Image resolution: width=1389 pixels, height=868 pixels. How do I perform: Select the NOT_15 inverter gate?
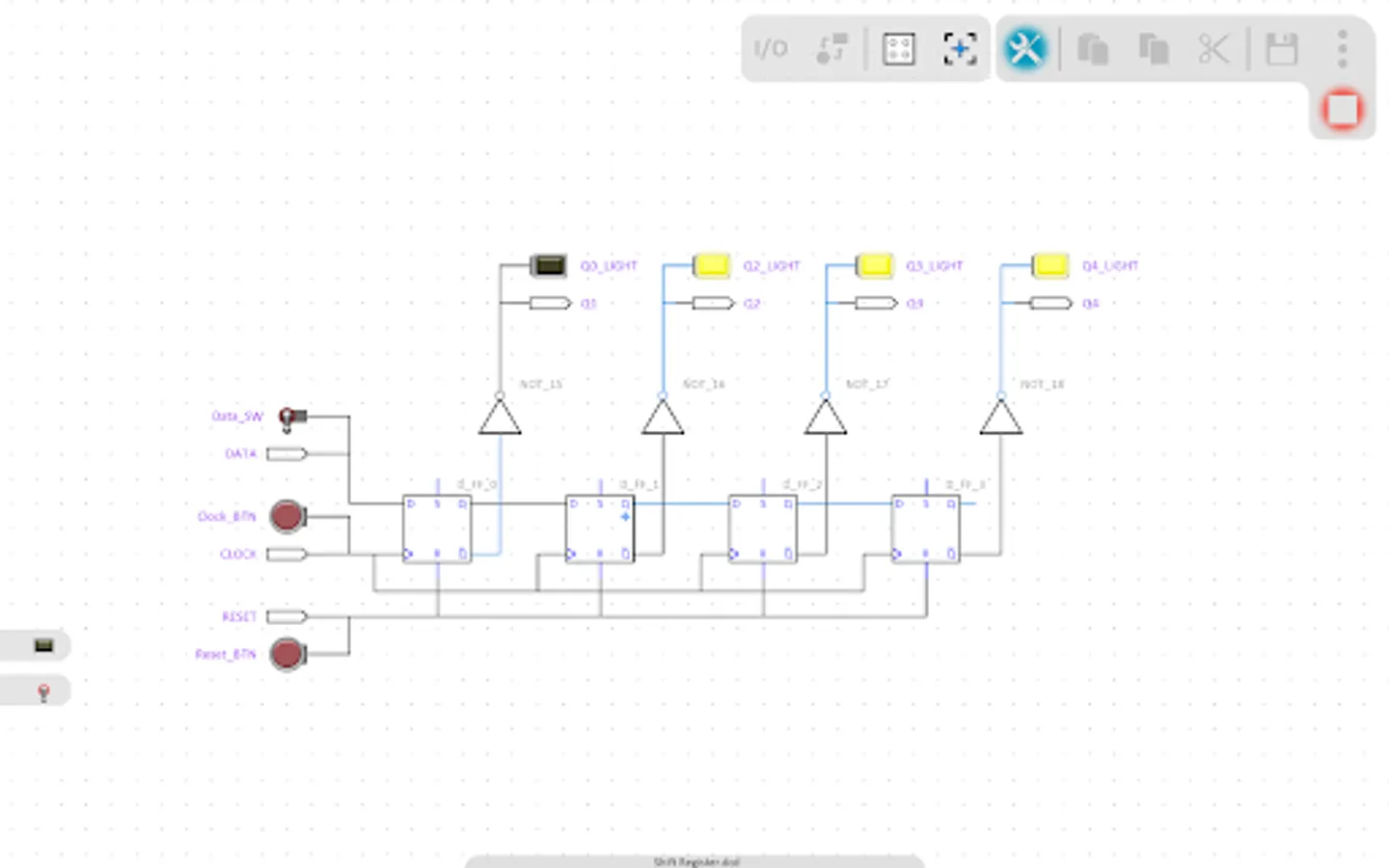(x=500, y=416)
